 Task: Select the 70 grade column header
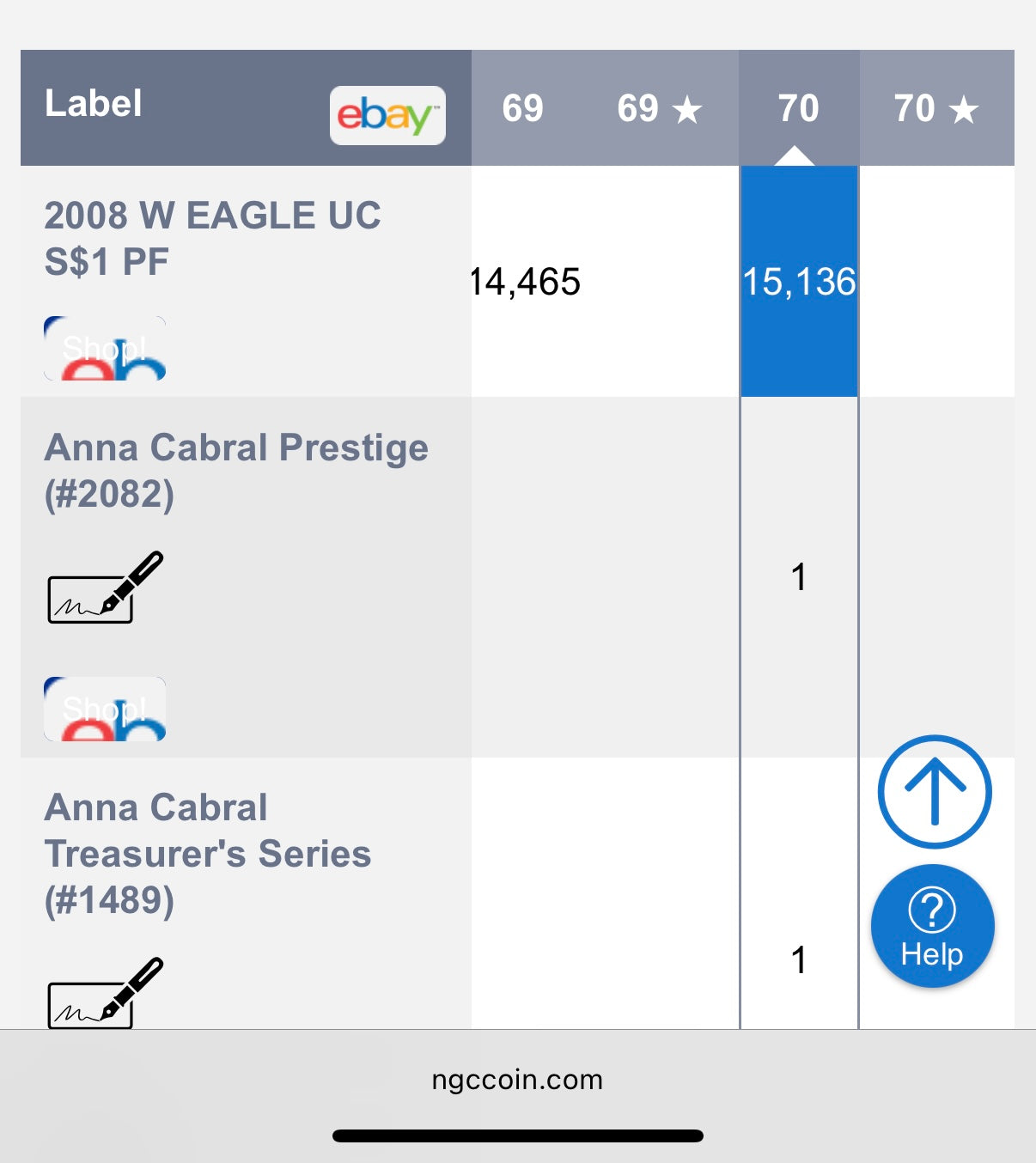point(798,108)
